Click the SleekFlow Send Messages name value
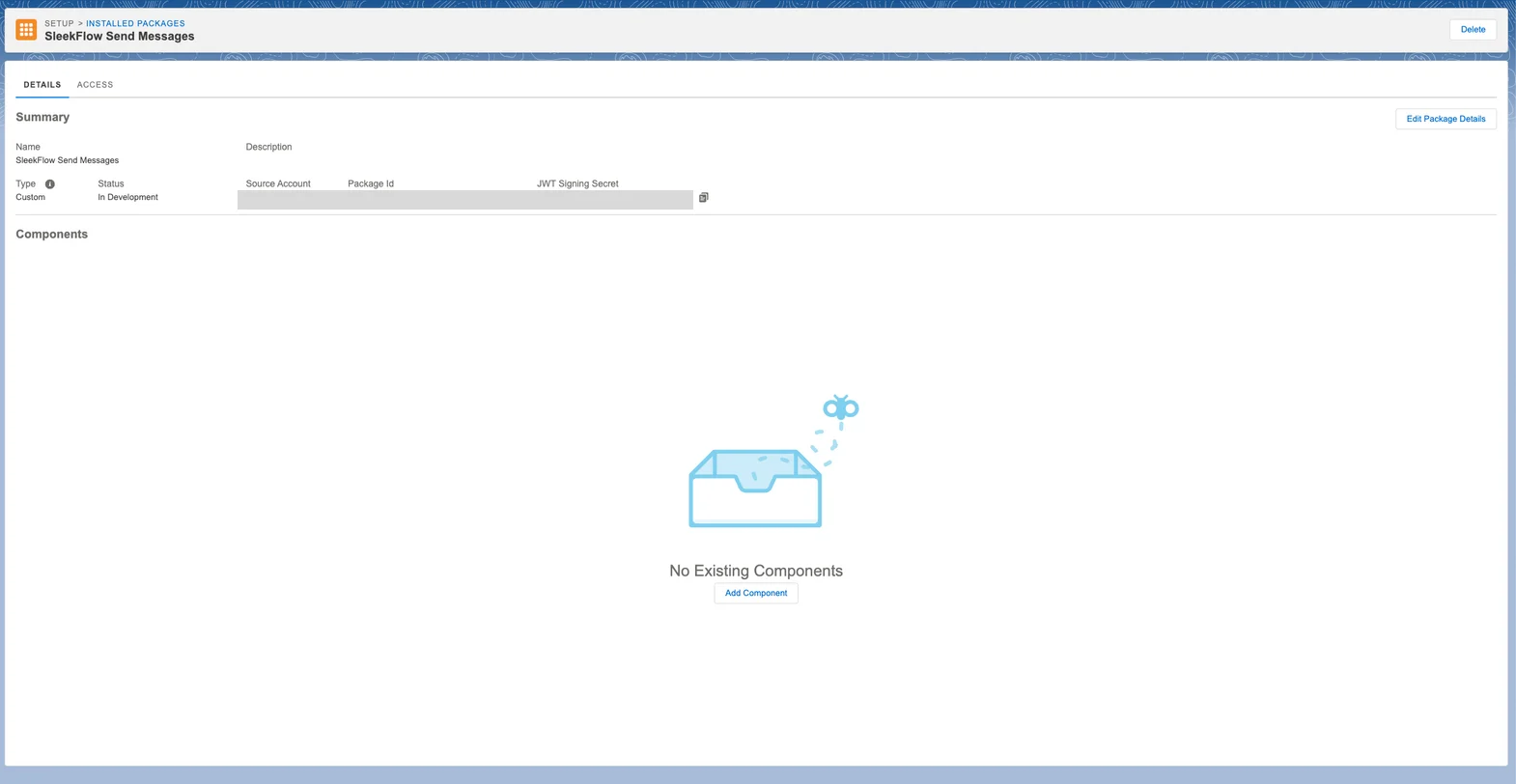This screenshot has width=1516, height=784. 68,160
